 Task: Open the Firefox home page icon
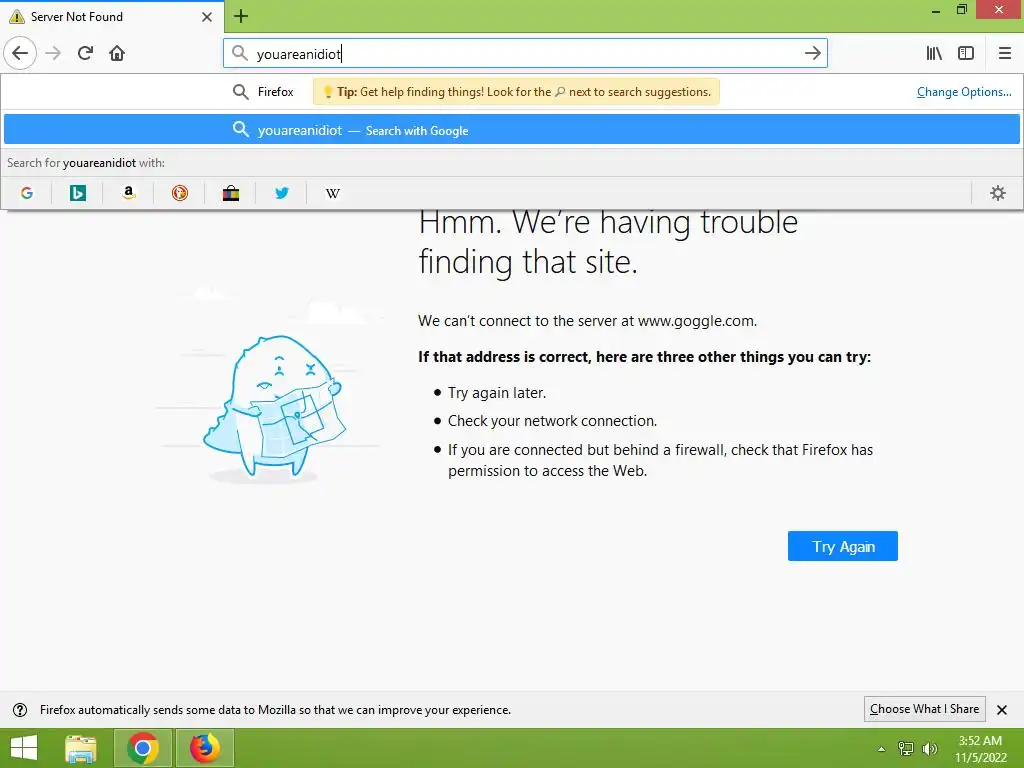tap(117, 53)
